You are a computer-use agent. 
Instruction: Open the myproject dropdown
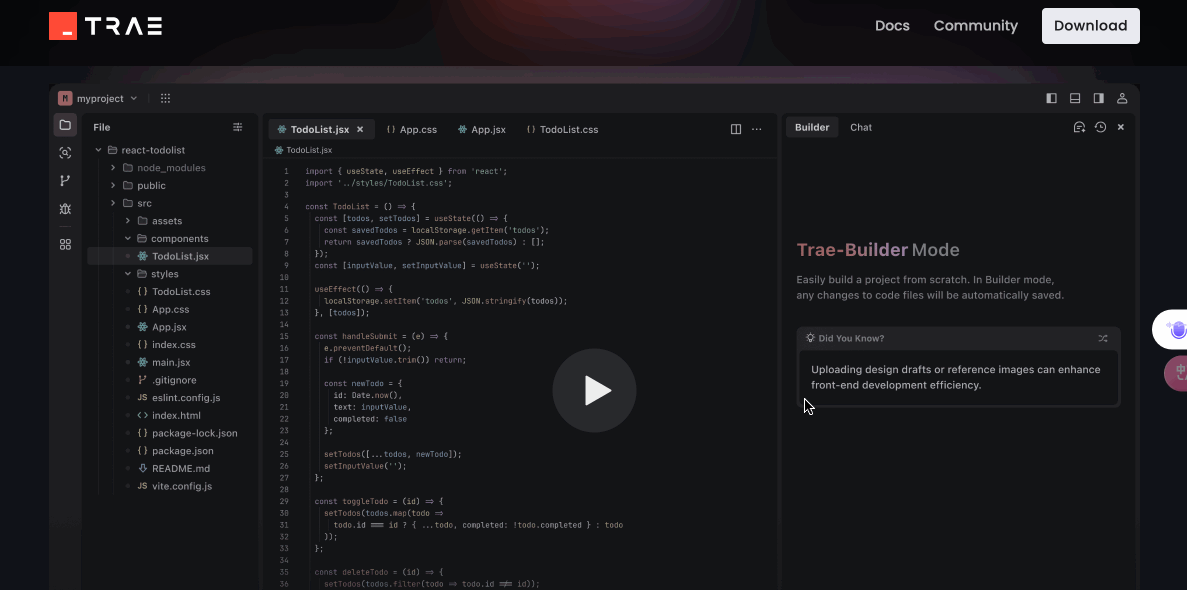(107, 98)
